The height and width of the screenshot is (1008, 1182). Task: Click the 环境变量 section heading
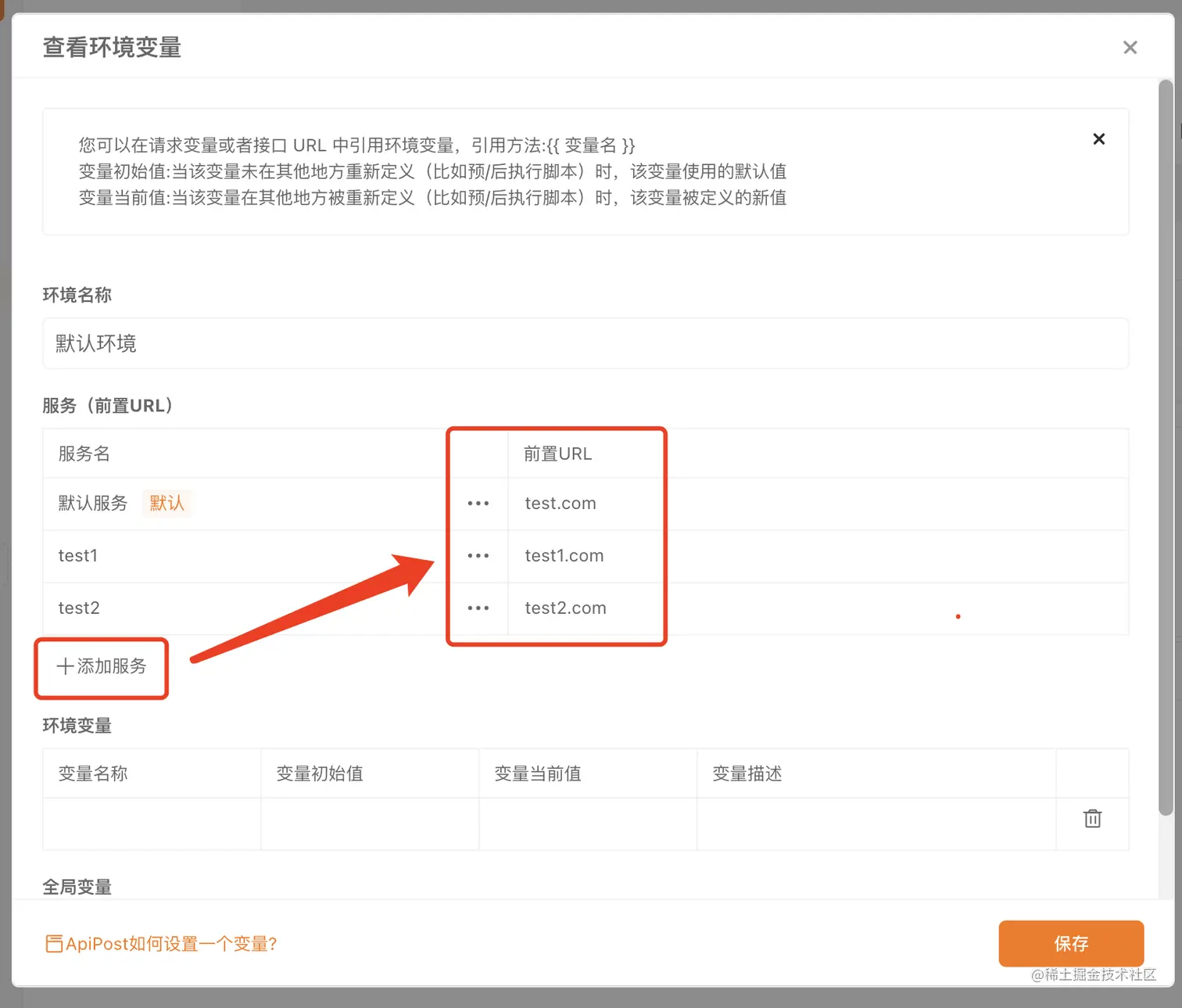tap(77, 726)
